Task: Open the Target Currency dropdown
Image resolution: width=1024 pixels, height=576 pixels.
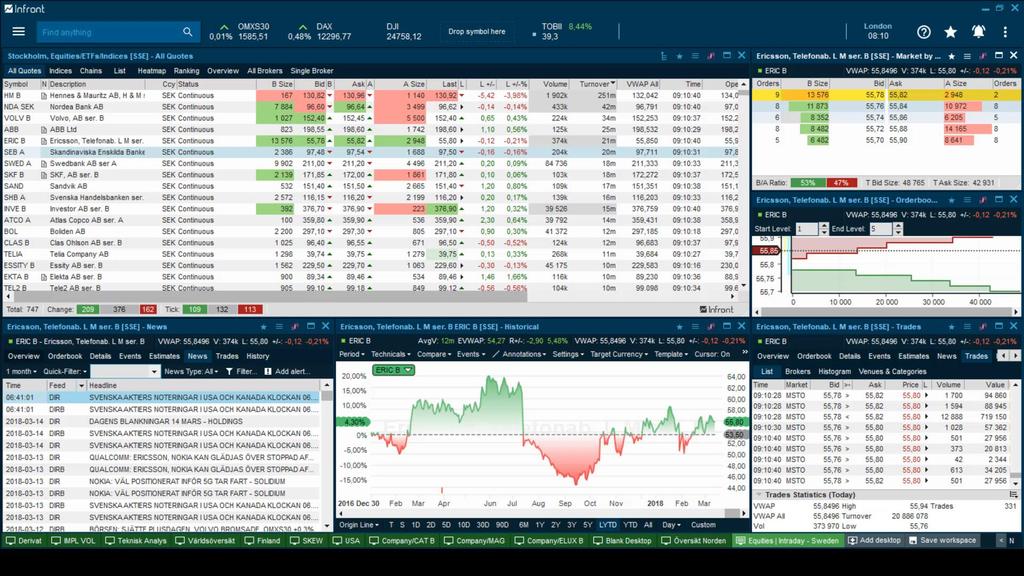Action: click(x=619, y=355)
